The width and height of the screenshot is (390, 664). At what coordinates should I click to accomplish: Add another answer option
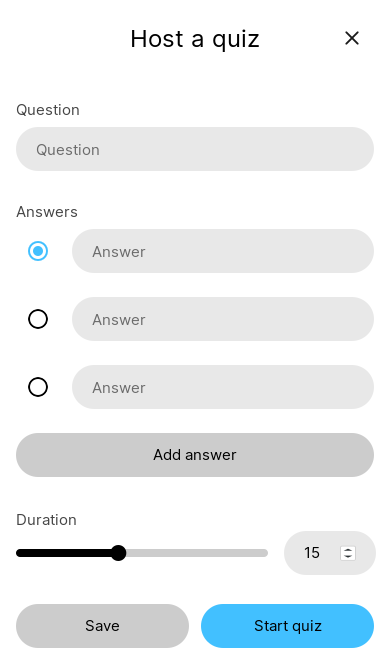pos(195,455)
